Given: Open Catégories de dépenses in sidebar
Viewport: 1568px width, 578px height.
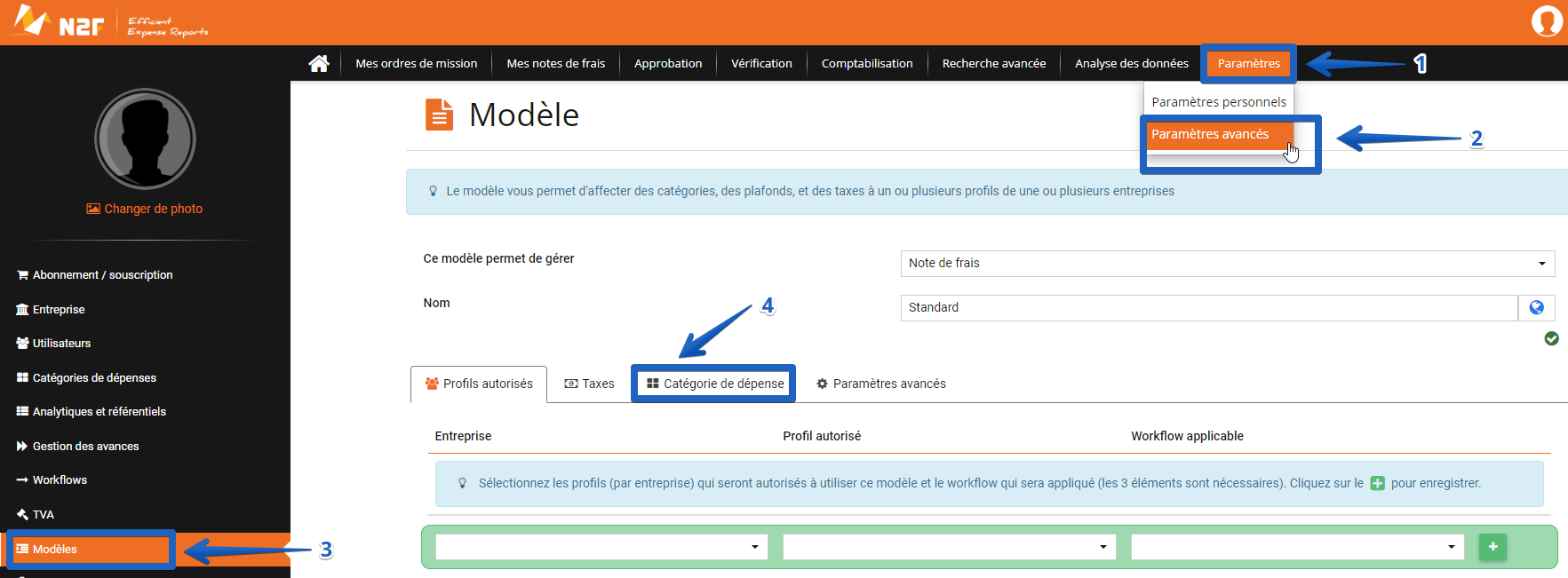Looking at the screenshot, I should (x=86, y=377).
